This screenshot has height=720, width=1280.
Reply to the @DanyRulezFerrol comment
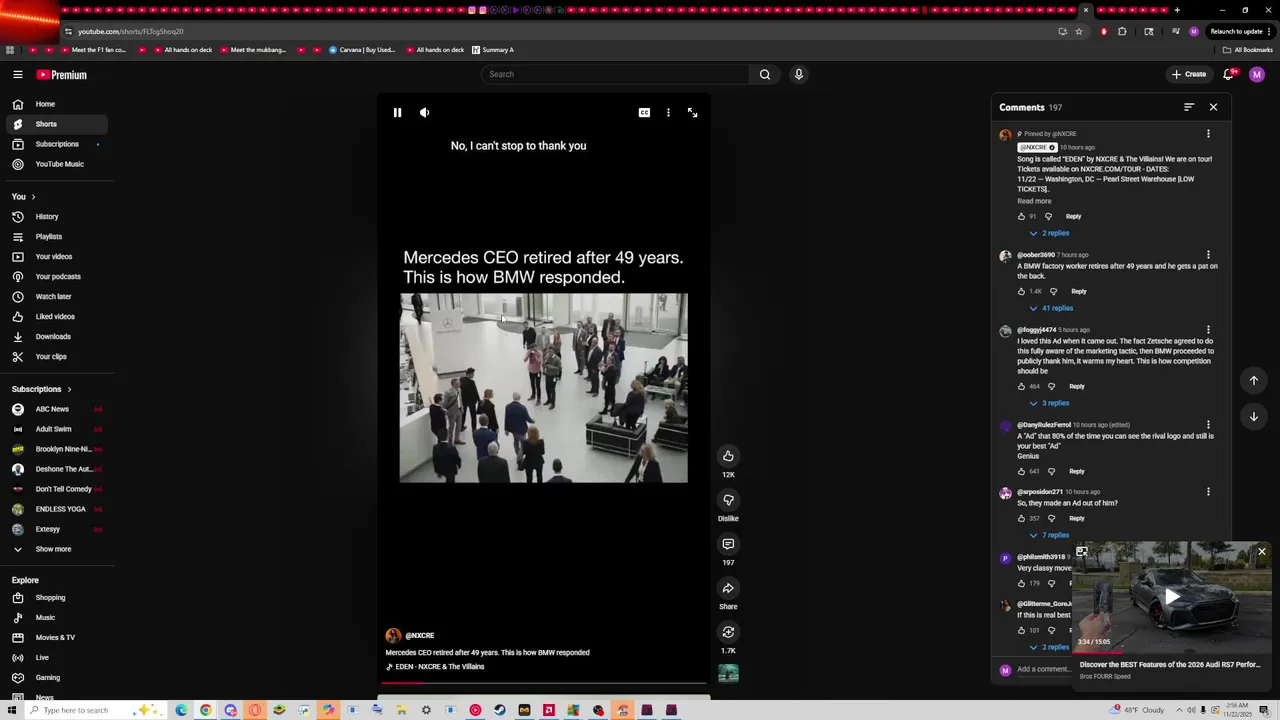tap(1076, 471)
